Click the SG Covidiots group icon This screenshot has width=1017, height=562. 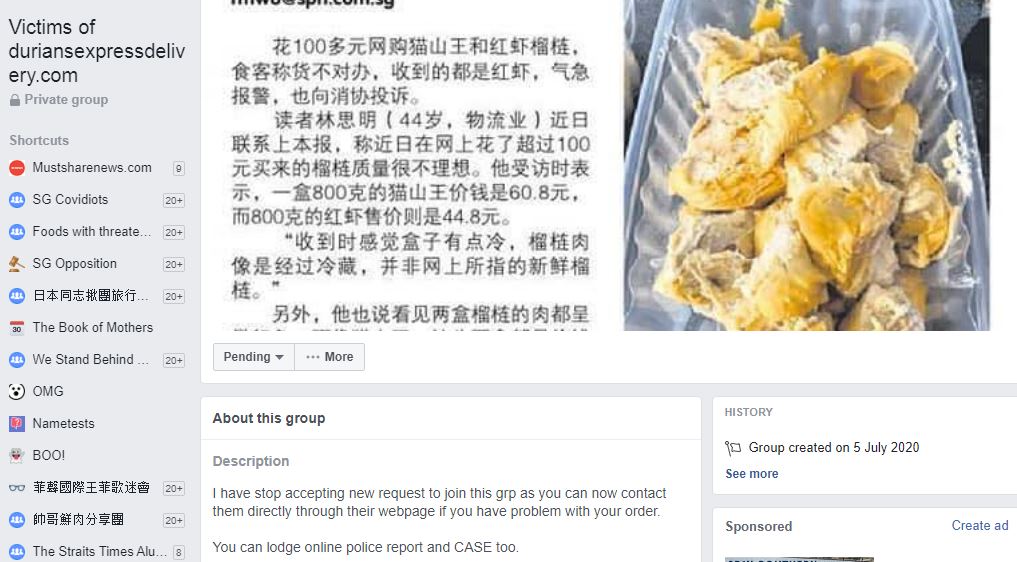pos(17,200)
